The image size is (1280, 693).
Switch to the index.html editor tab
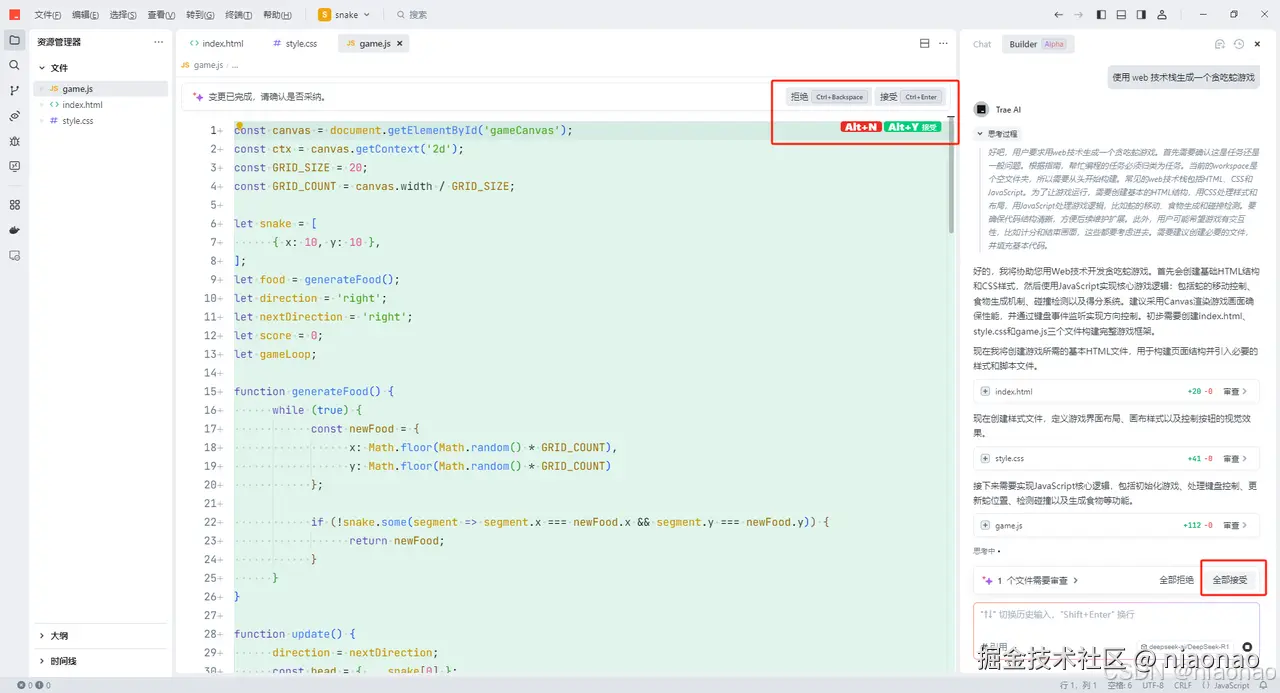point(216,44)
